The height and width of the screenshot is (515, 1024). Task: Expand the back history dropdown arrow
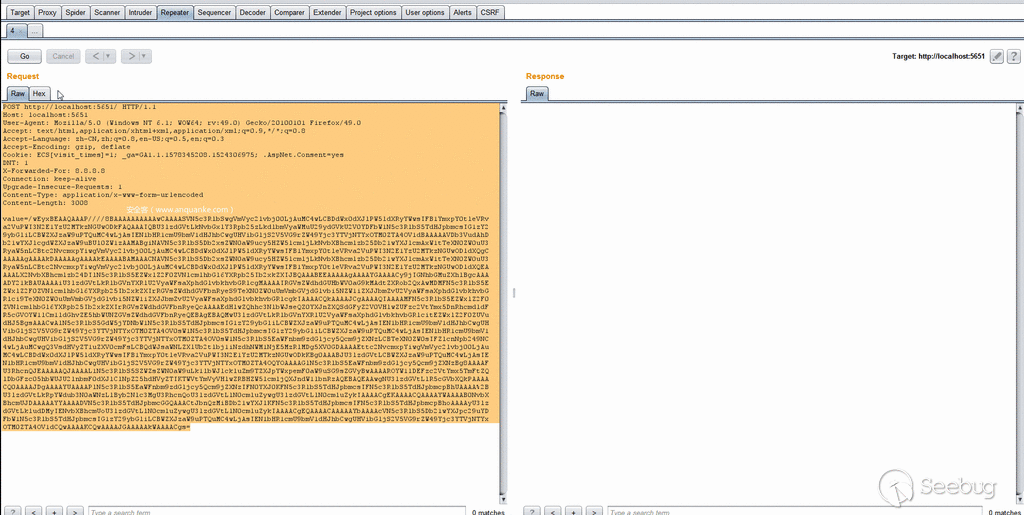110,57
